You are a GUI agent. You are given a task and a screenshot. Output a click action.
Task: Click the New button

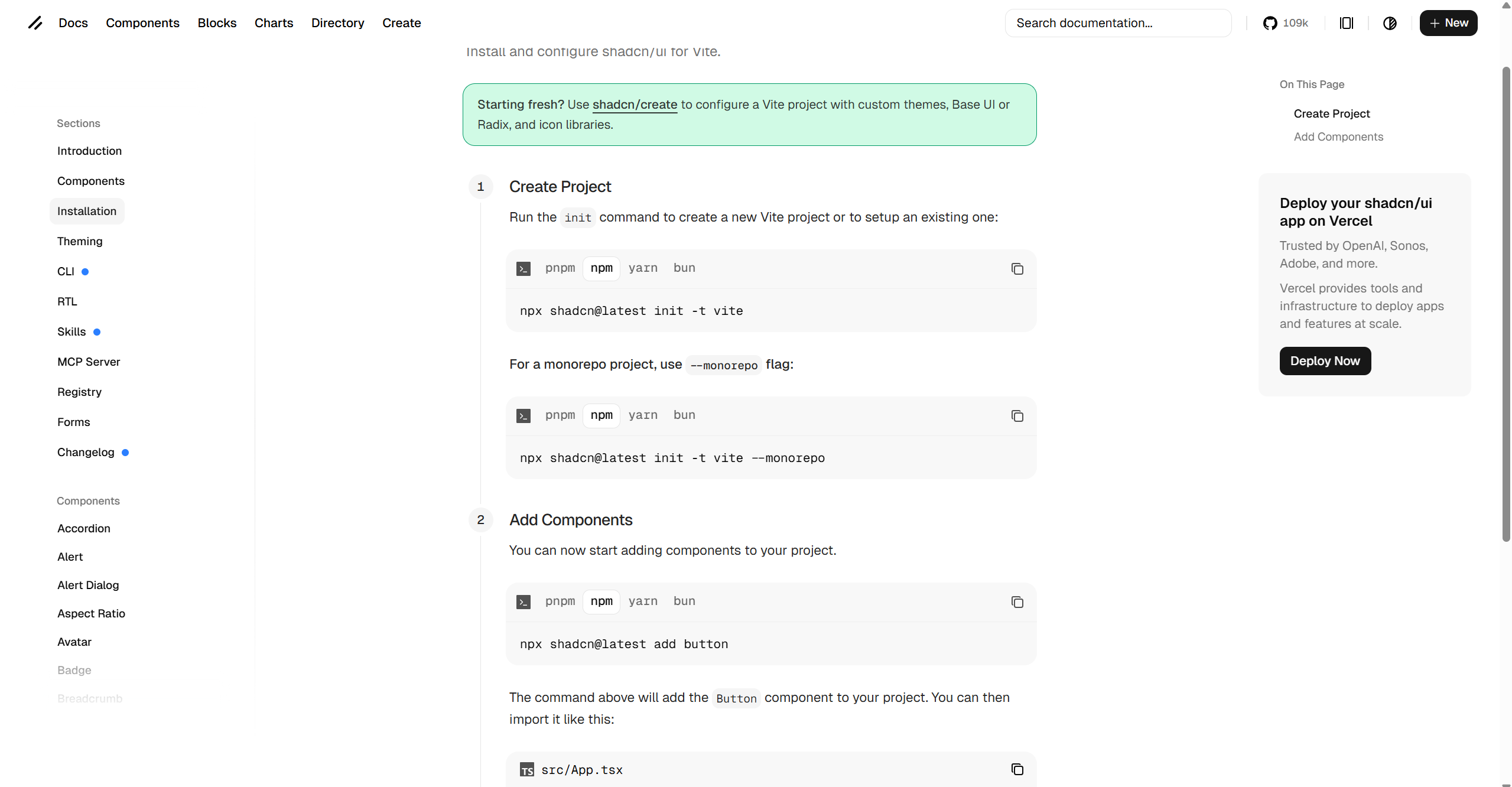coord(1448,23)
